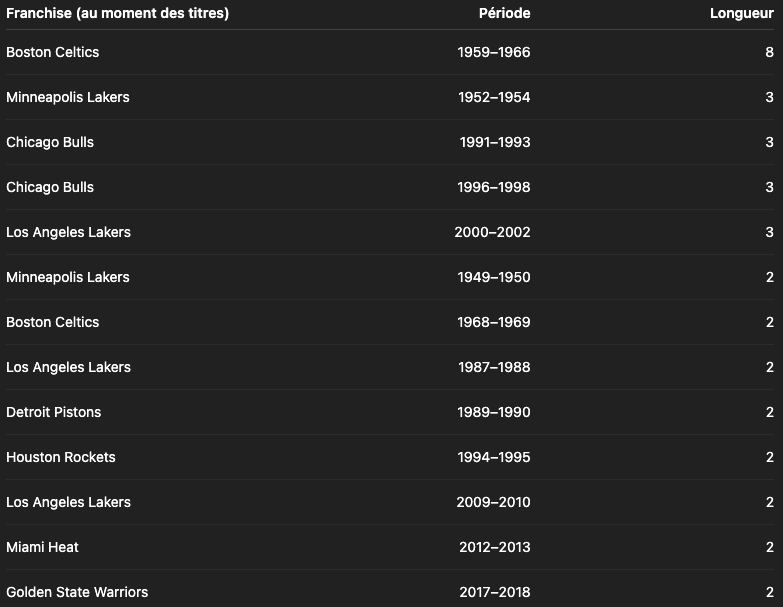Select the 1949–1950 period cell
This screenshot has height=607, width=783.
point(493,277)
